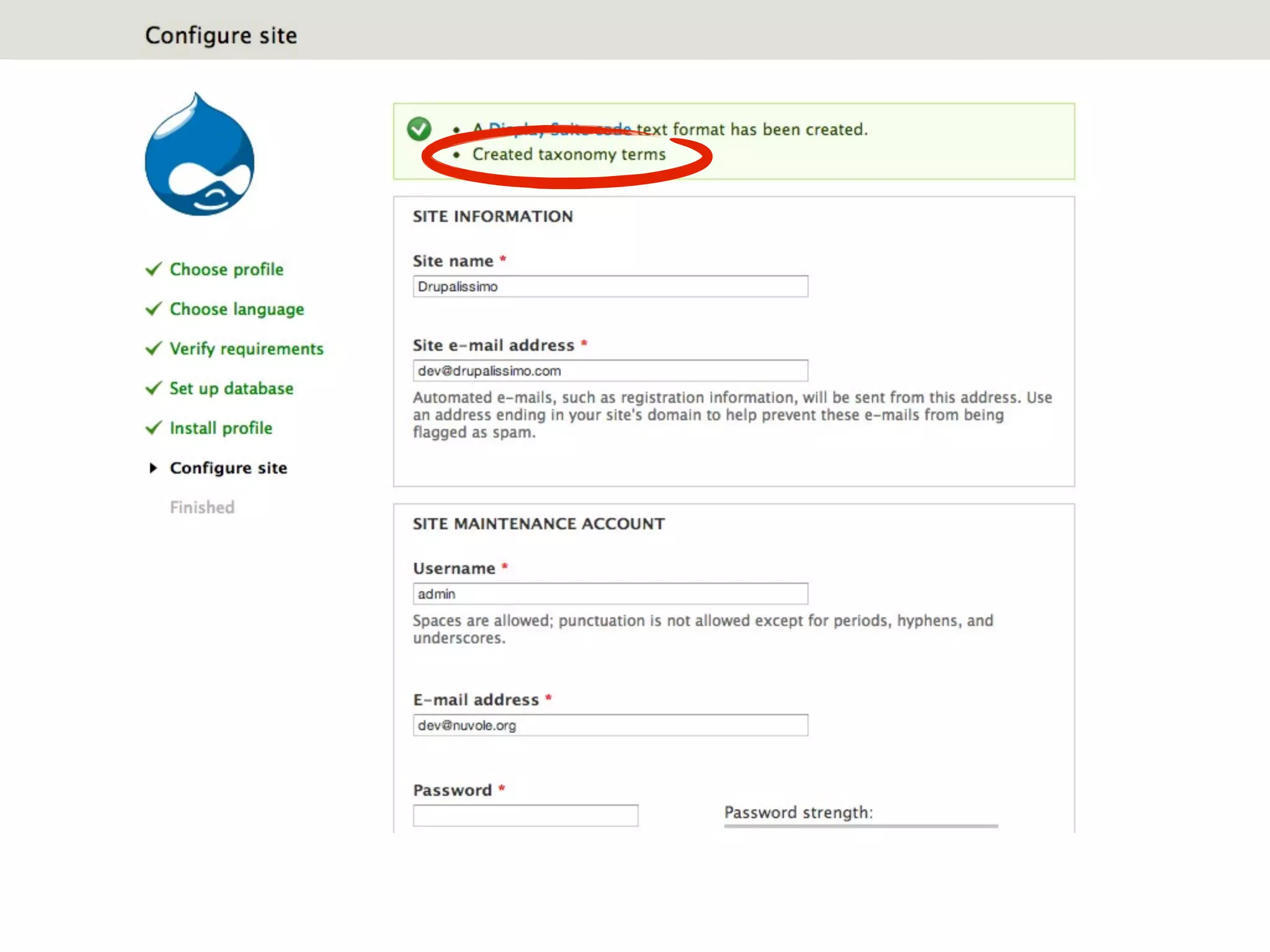1270x952 pixels.
Task: Select the Set up database step
Action: (x=231, y=389)
